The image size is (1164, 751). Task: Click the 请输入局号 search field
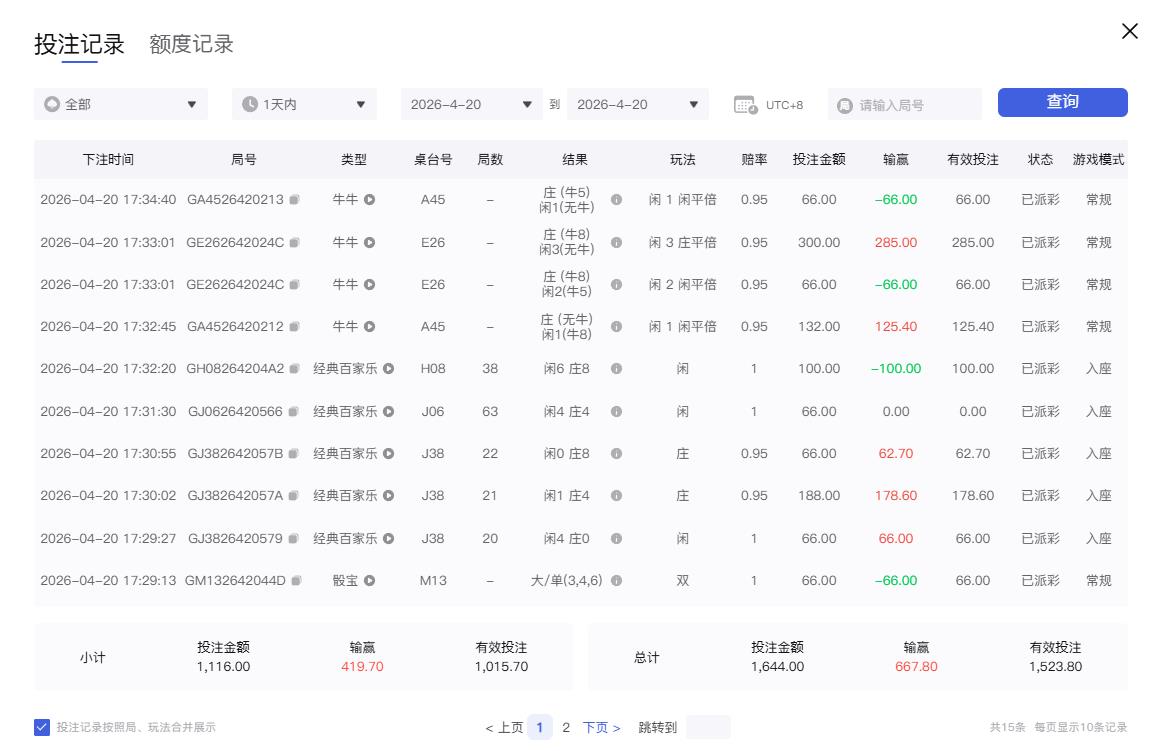[905, 105]
